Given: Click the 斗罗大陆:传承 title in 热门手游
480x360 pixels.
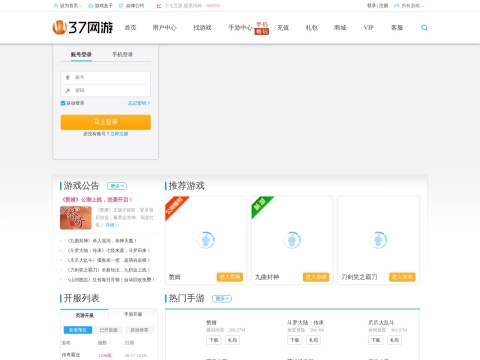Looking at the screenshot, I should [305, 322].
